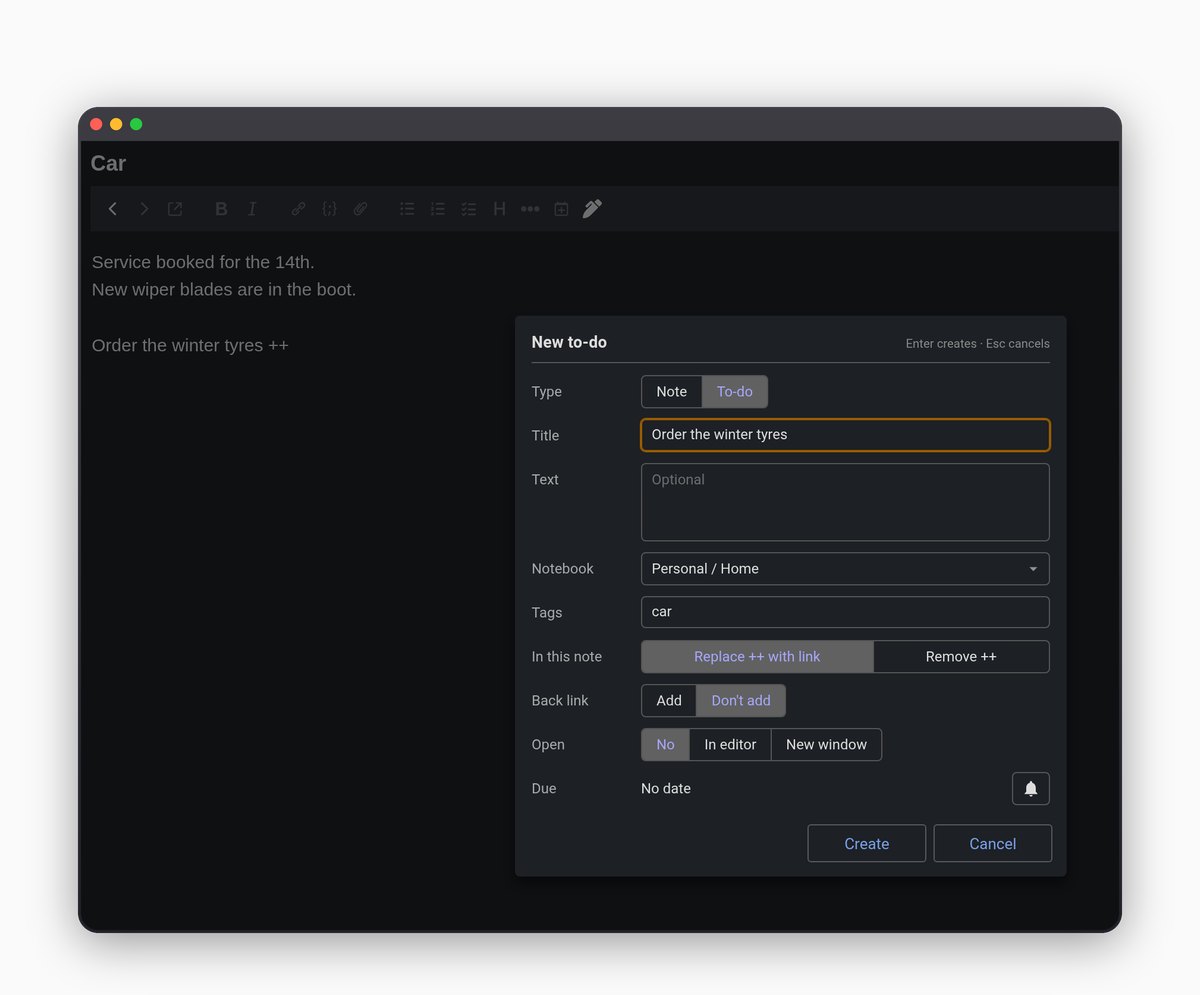Viewport: 1200px width, 995px height.
Task: Click the numbered list icon
Action: coord(438,209)
